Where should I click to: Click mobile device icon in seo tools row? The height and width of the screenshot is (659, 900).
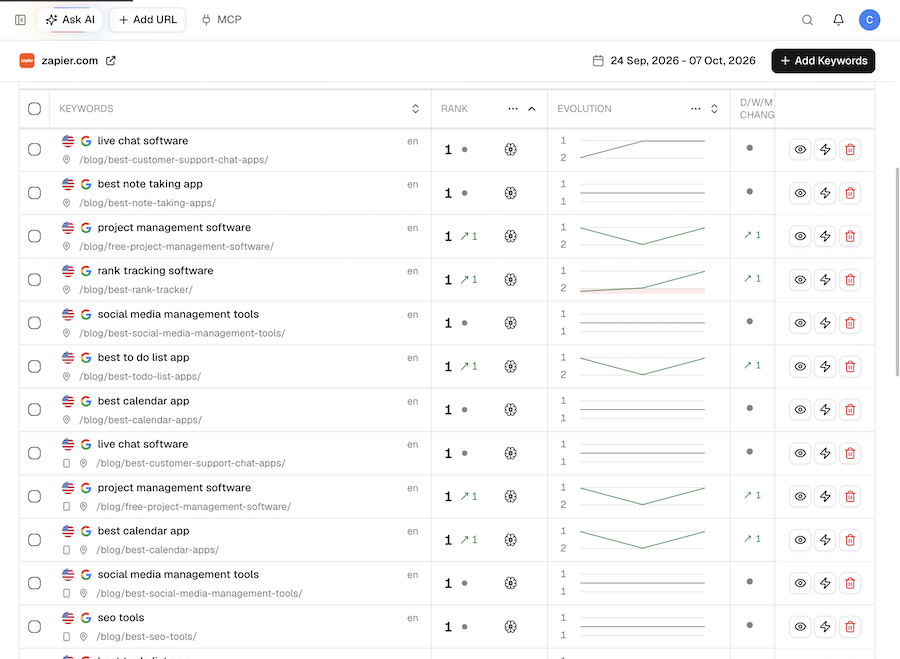coord(67,637)
